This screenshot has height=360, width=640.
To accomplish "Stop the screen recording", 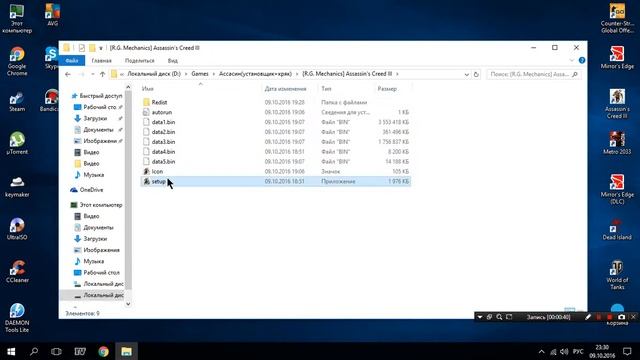I will [610, 317].
